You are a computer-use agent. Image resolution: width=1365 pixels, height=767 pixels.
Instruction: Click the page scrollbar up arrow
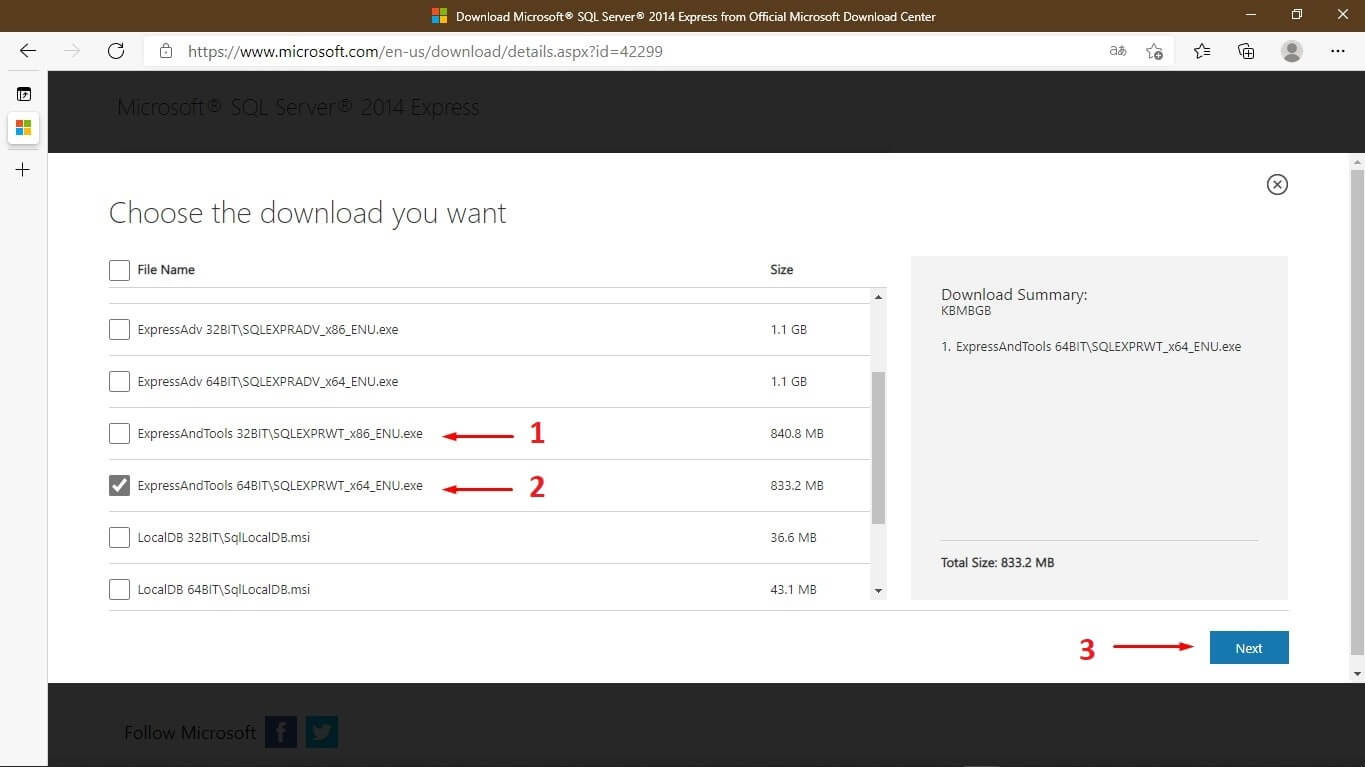coord(1357,161)
